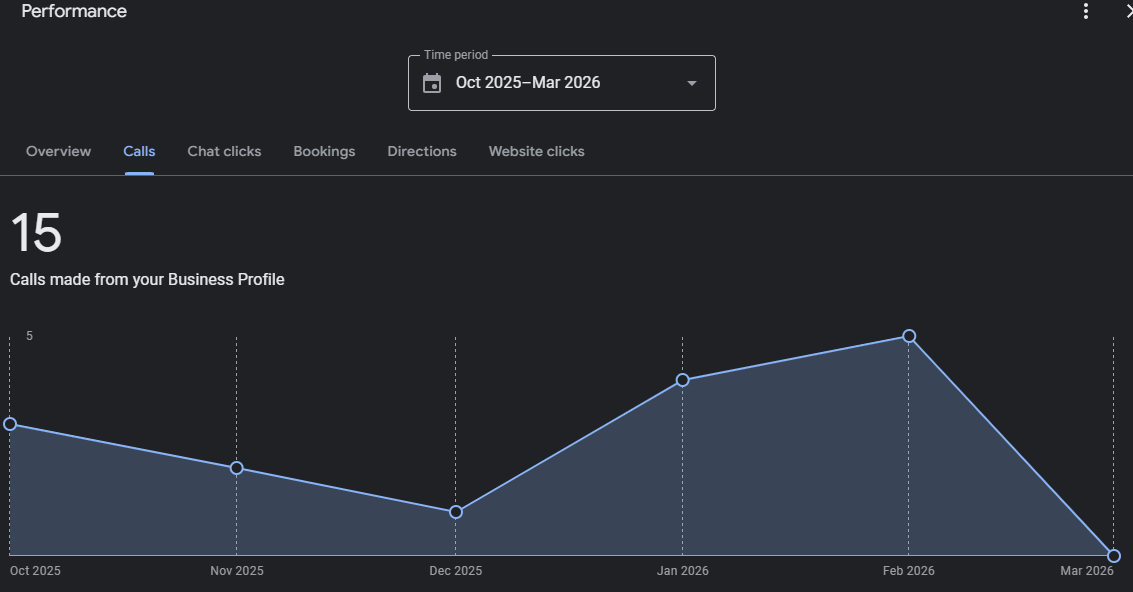Pick the Jan 2026 data point
The width and height of the screenshot is (1133, 592).
click(683, 380)
